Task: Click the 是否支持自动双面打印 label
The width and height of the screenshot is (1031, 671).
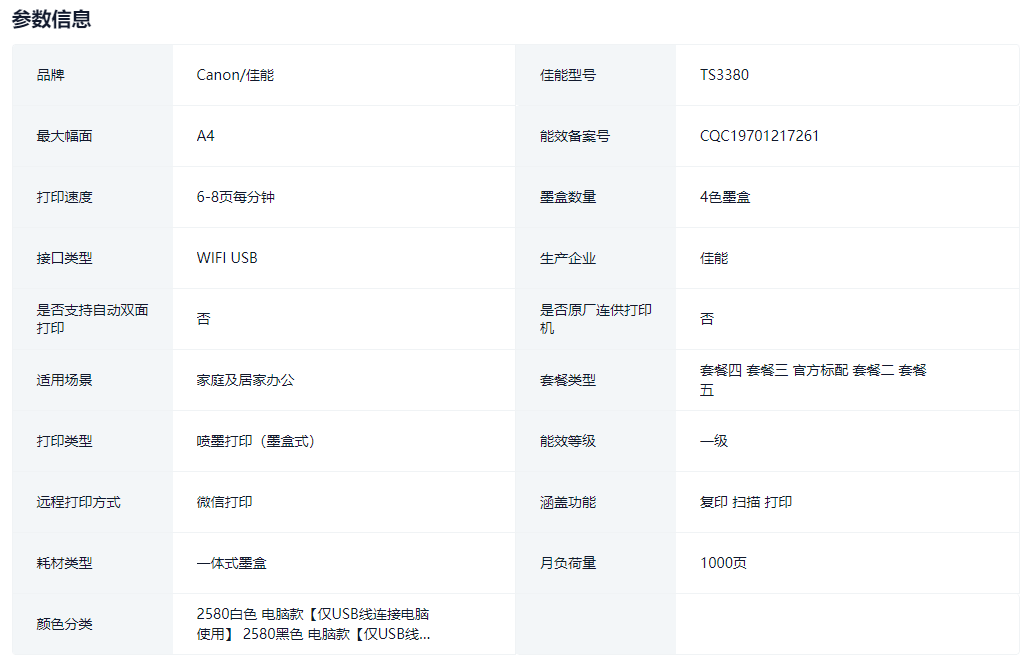Action: 92,319
